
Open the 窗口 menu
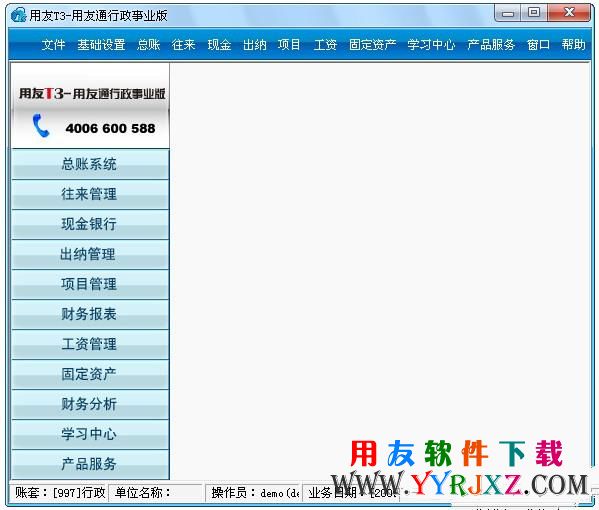point(538,45)
